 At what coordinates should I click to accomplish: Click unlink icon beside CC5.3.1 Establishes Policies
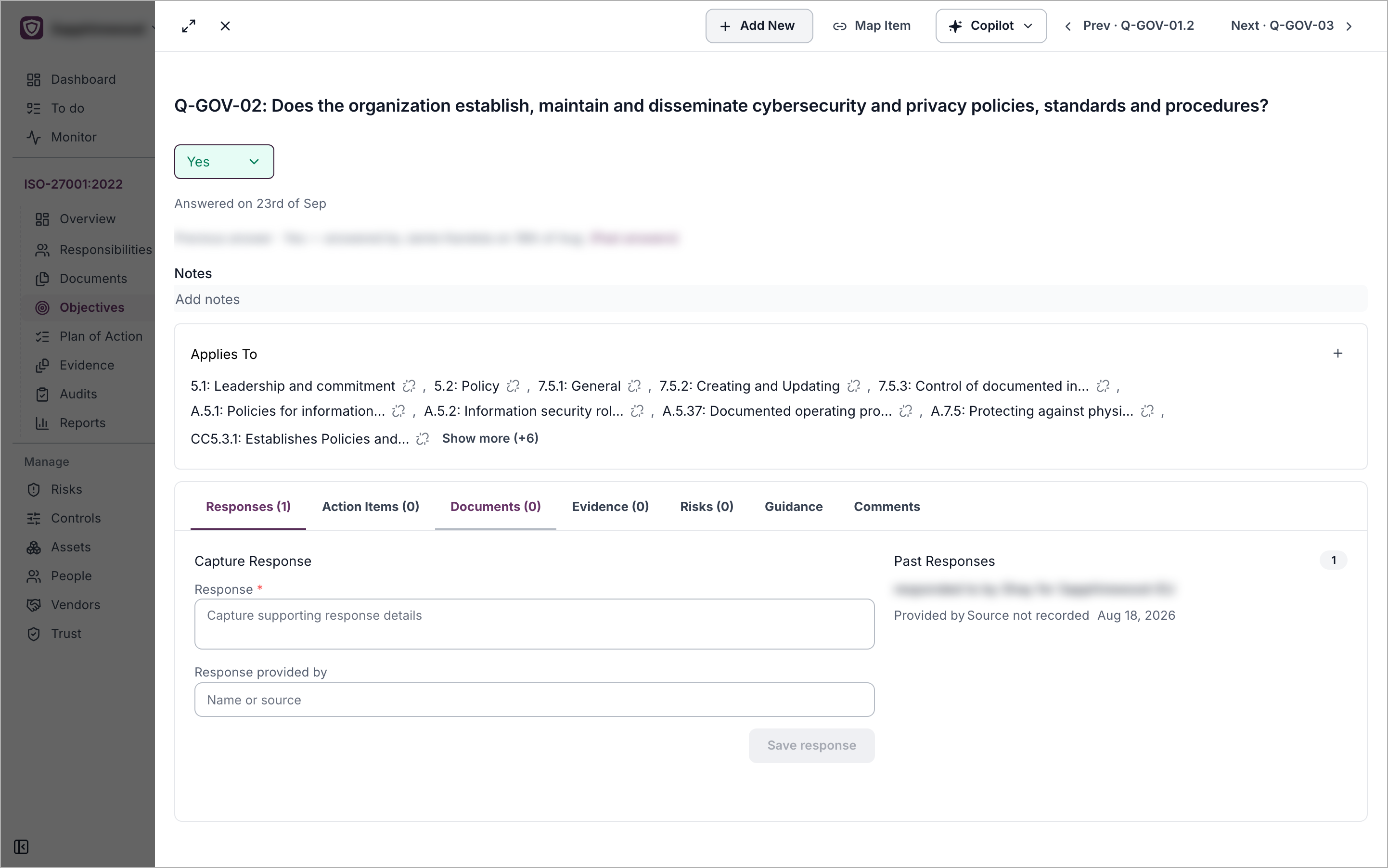[x=423, y=439]
